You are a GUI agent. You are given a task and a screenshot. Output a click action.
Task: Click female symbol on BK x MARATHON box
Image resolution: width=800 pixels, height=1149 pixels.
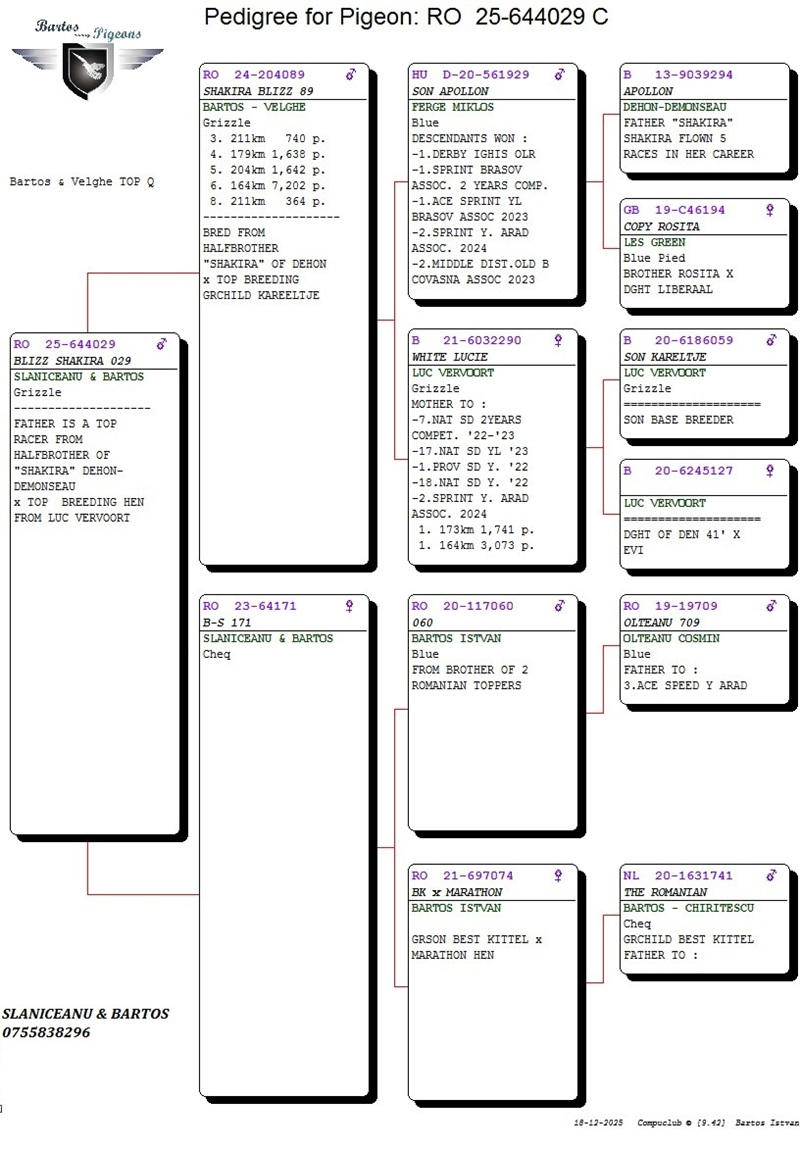pyautogui.click(x=559, y=876)
